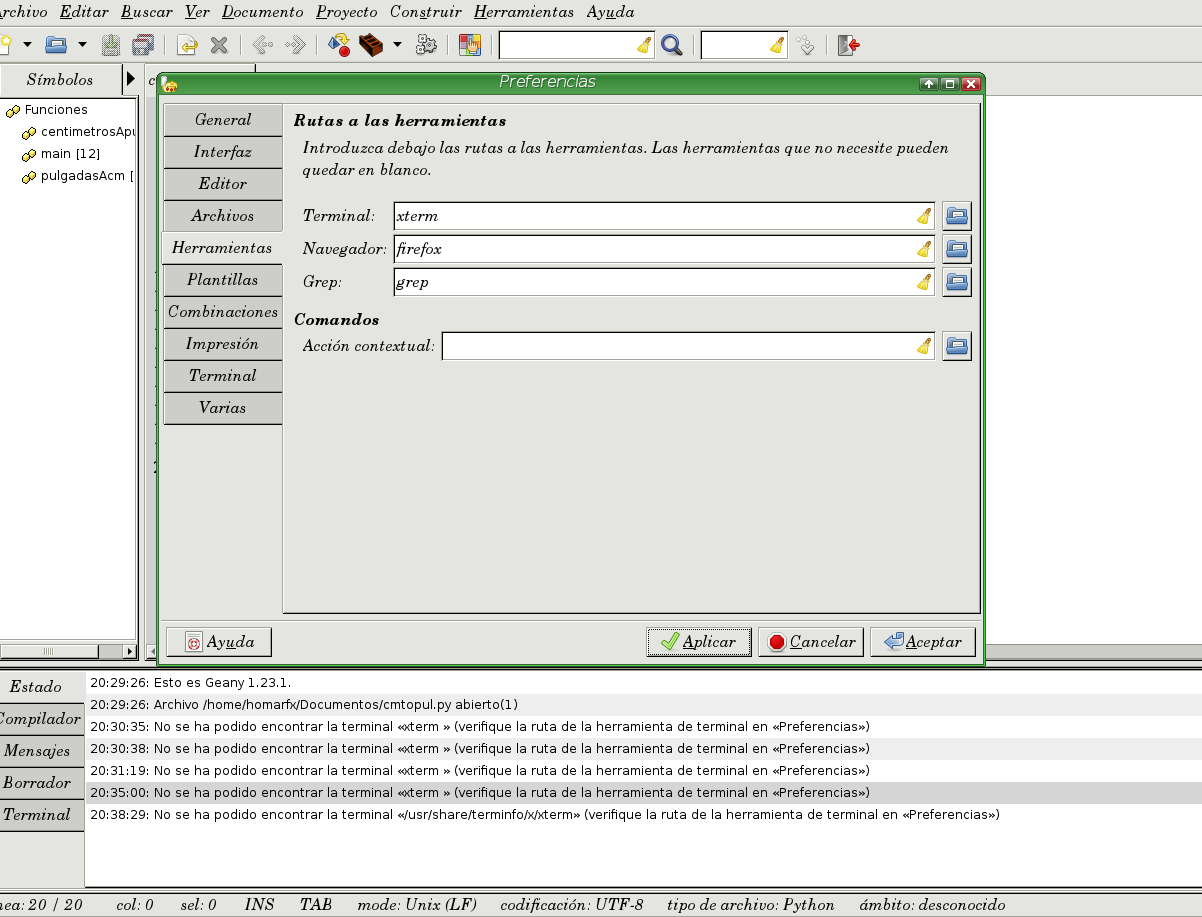The image size is (1202, 917).
Task: Switch to the Combinaciones preferences tab
Action: (x=223, y=312)
